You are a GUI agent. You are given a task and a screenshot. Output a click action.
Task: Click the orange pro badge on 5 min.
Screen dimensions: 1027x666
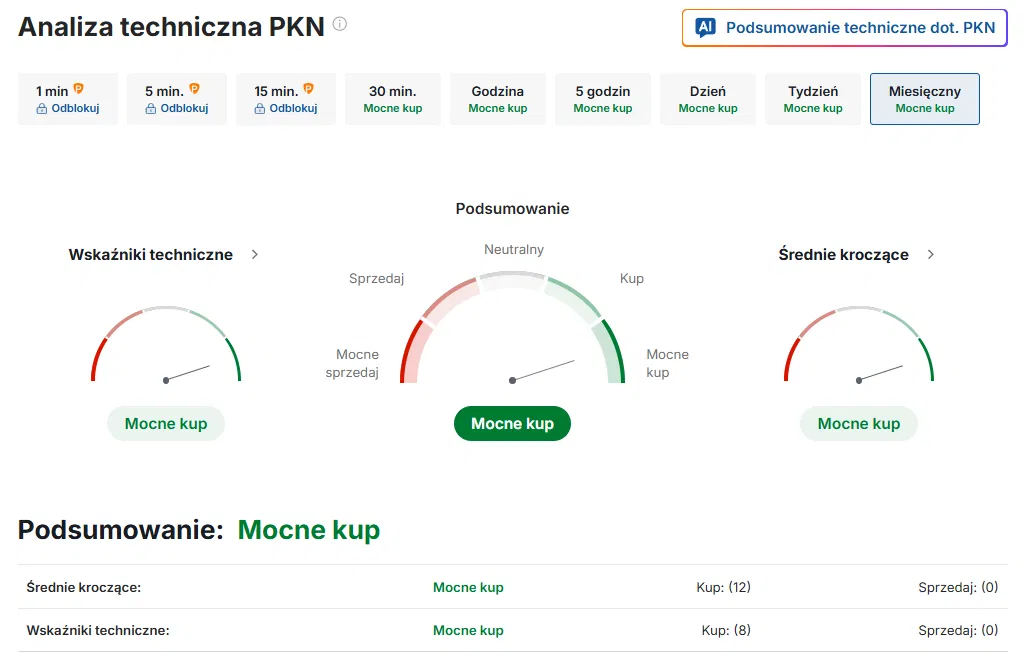195,88
